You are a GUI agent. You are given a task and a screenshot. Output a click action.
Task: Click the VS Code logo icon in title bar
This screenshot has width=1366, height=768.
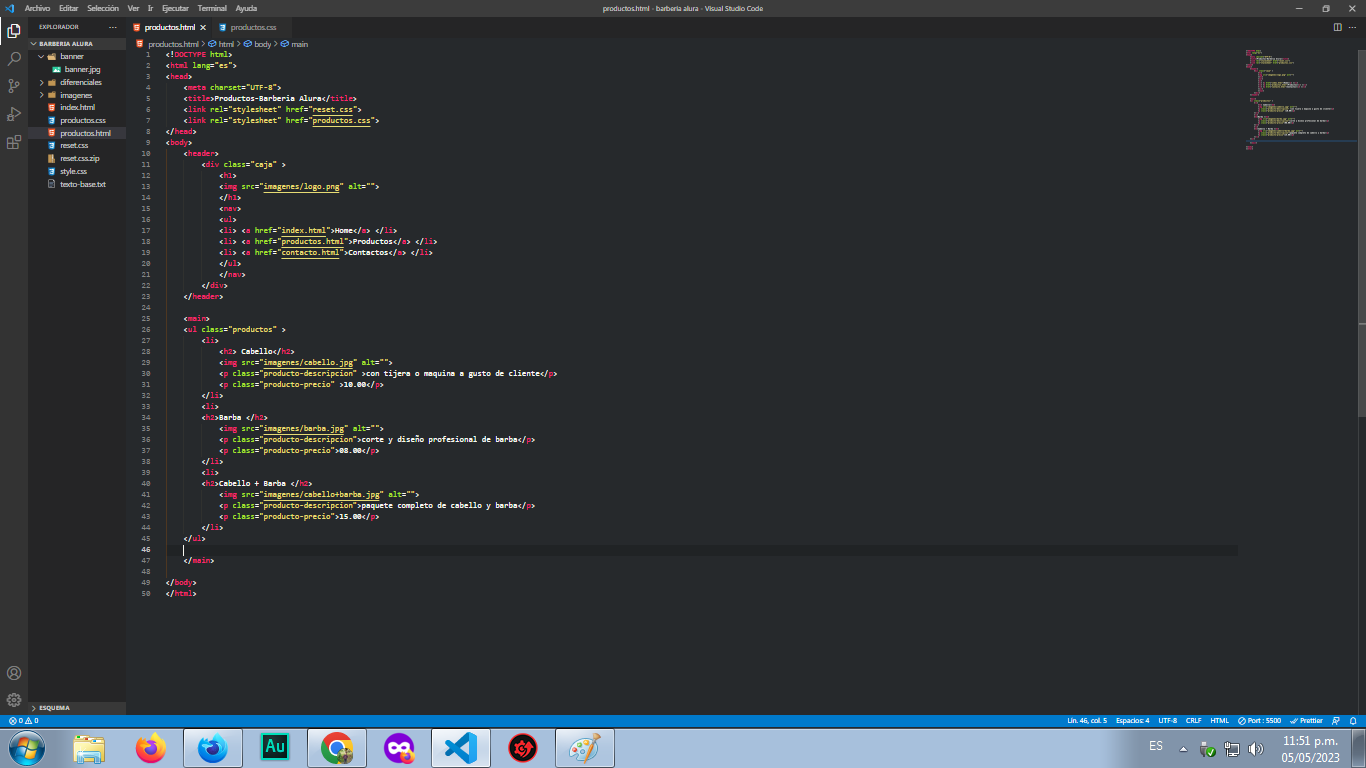coord(9,8)
